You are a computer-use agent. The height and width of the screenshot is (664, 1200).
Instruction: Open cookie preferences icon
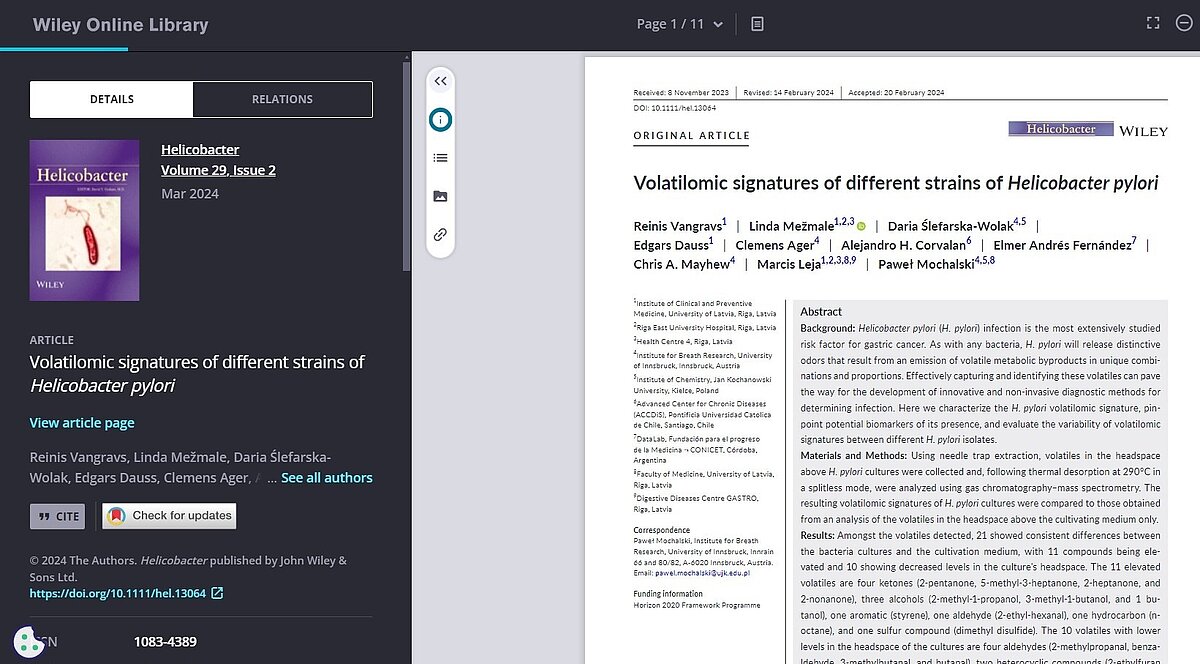[27, 643]
